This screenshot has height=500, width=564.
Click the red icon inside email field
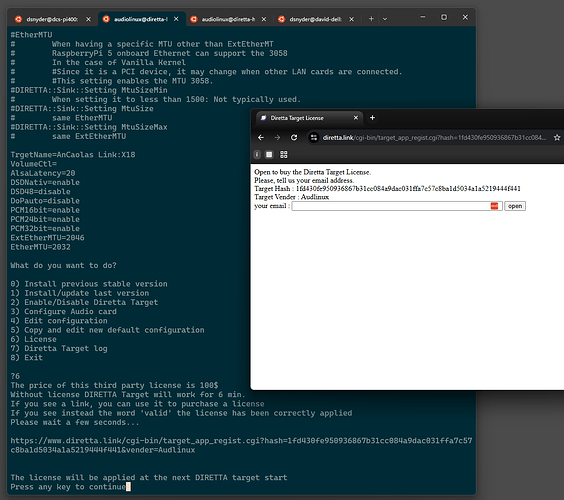(x=494, y=206)
